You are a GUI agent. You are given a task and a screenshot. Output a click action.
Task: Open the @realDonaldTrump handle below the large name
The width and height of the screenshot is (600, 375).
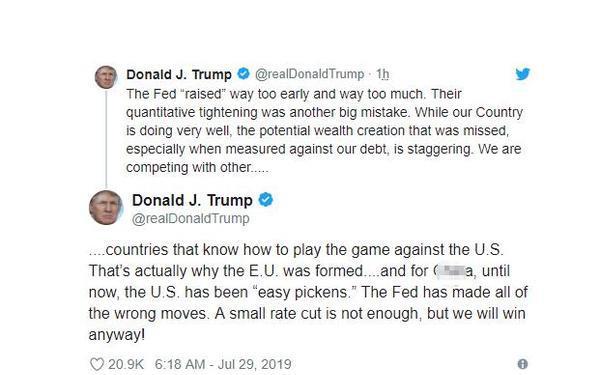click(191, 218)
